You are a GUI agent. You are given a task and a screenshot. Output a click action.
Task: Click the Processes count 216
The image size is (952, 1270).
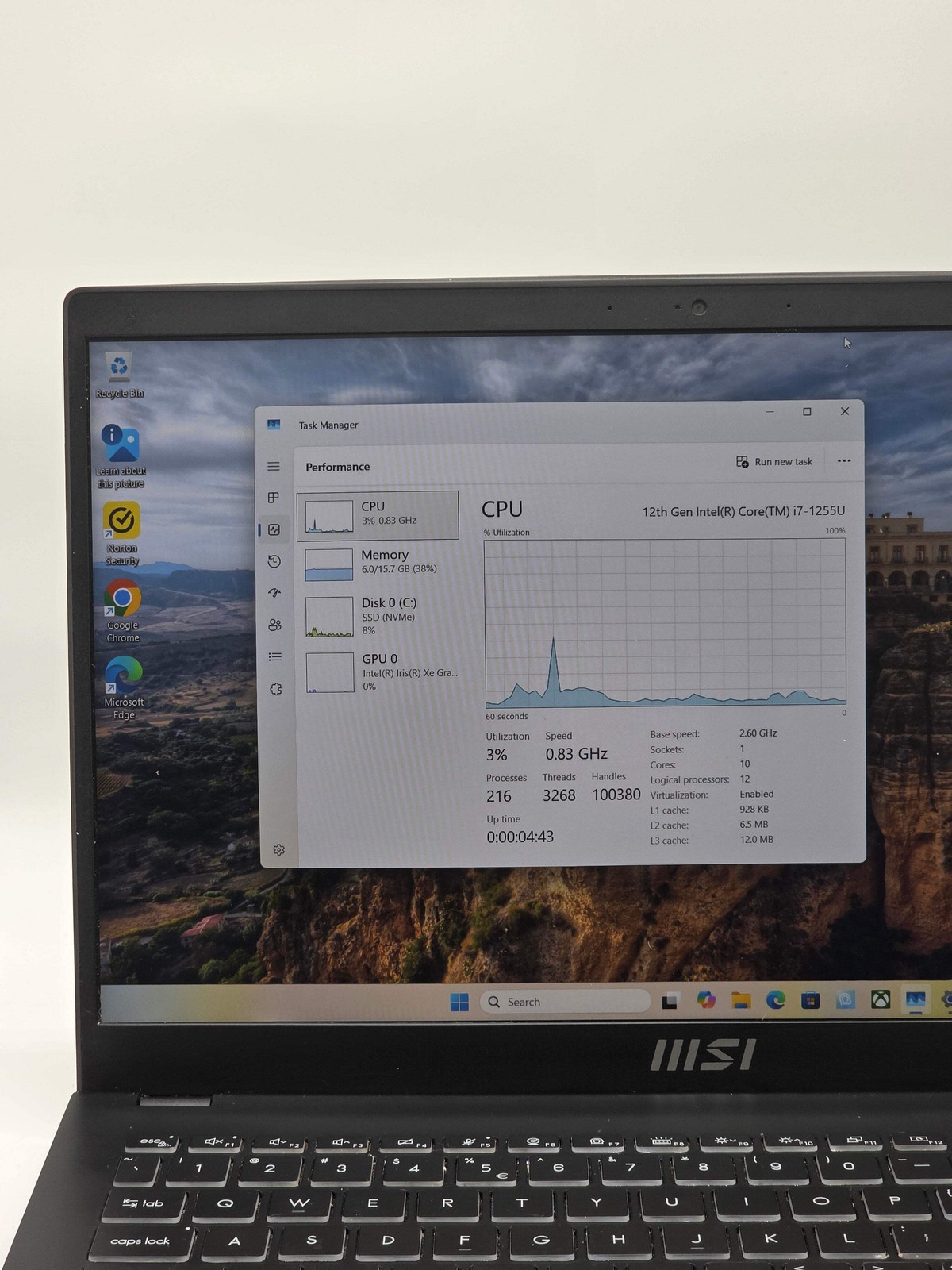coord(499,796)
